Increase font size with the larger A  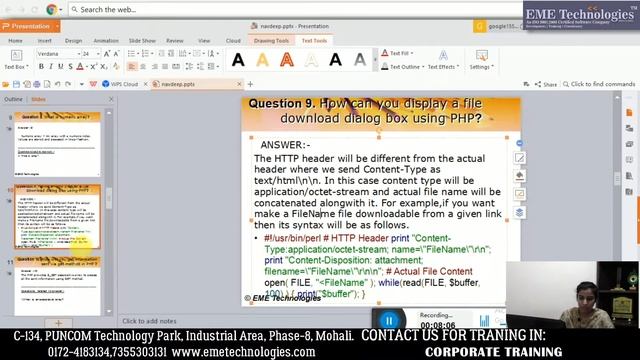click(x=107, y=54)
